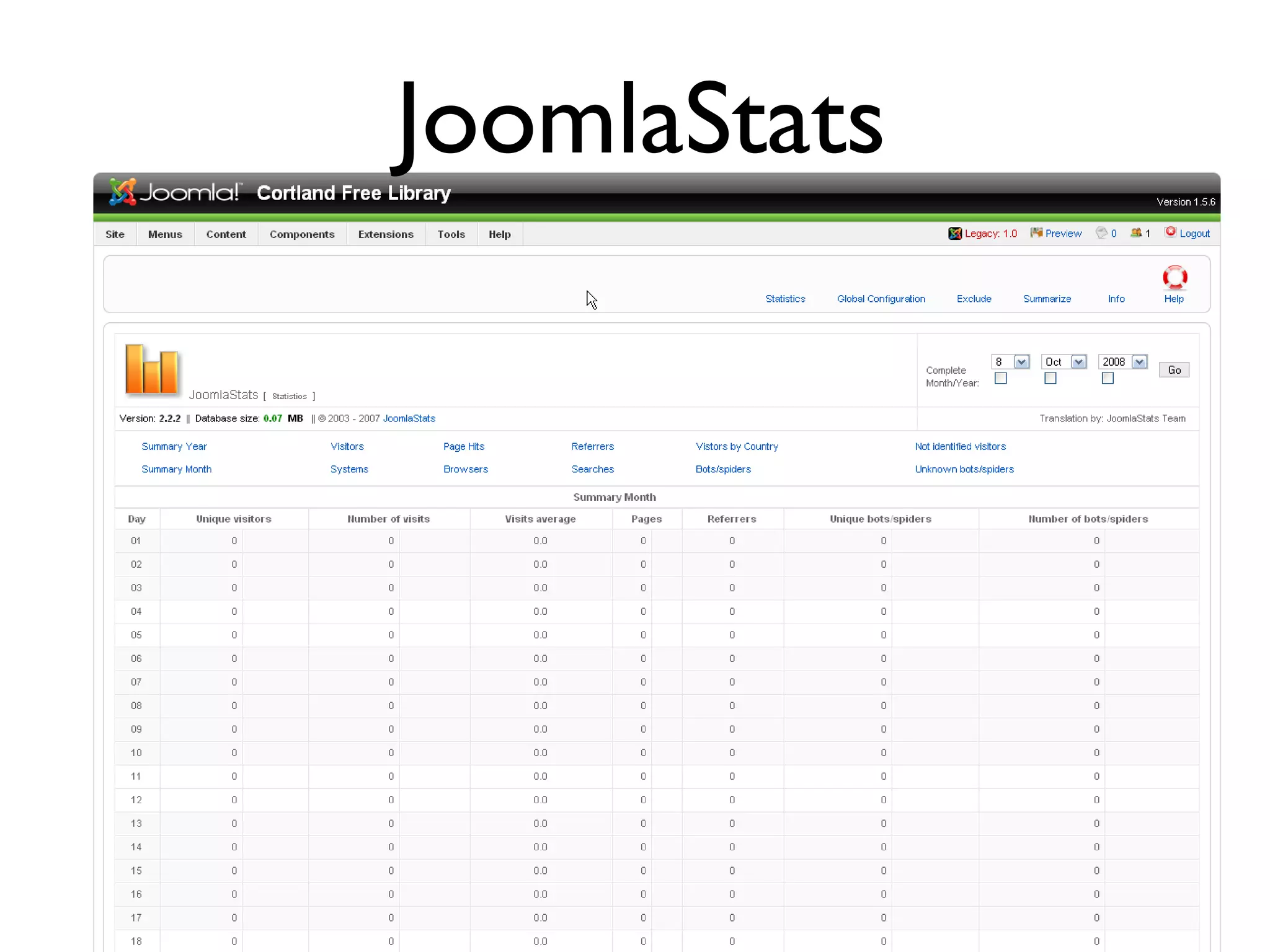Open the Searches report

[592, 469]
